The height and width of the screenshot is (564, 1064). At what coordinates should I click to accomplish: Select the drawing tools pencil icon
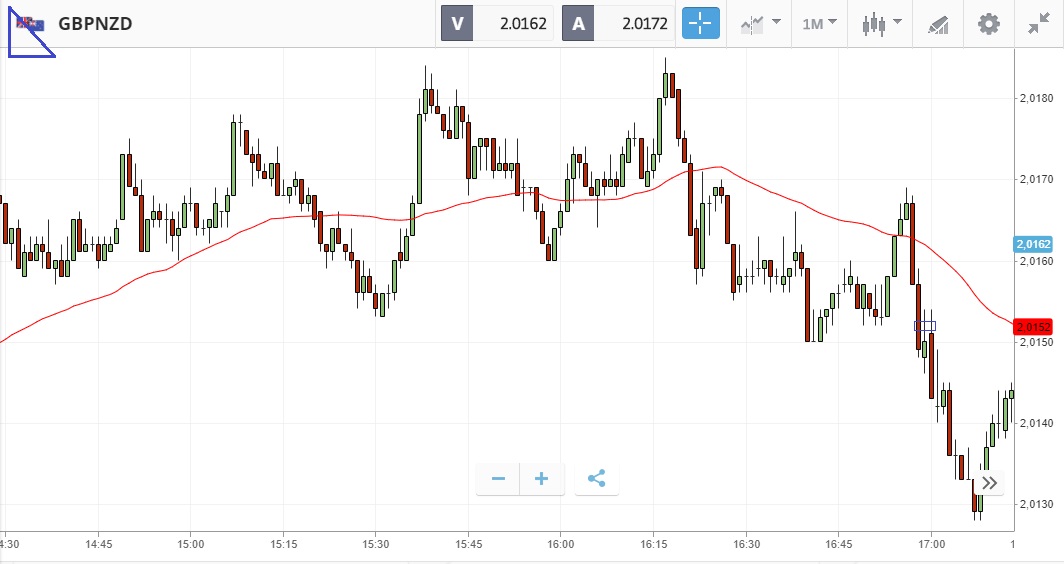[937, 24]
